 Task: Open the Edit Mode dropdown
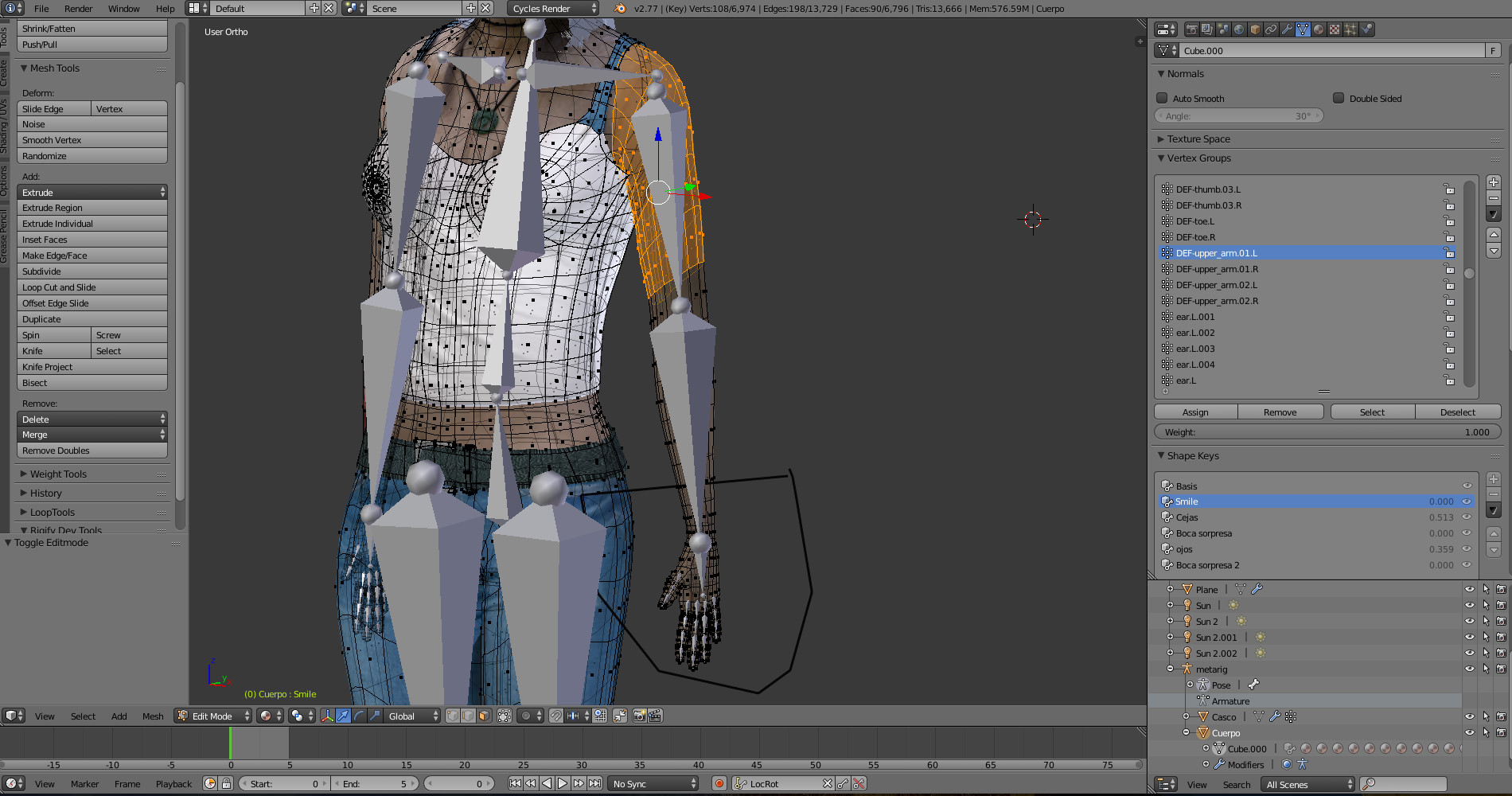[x=213, y=716]
